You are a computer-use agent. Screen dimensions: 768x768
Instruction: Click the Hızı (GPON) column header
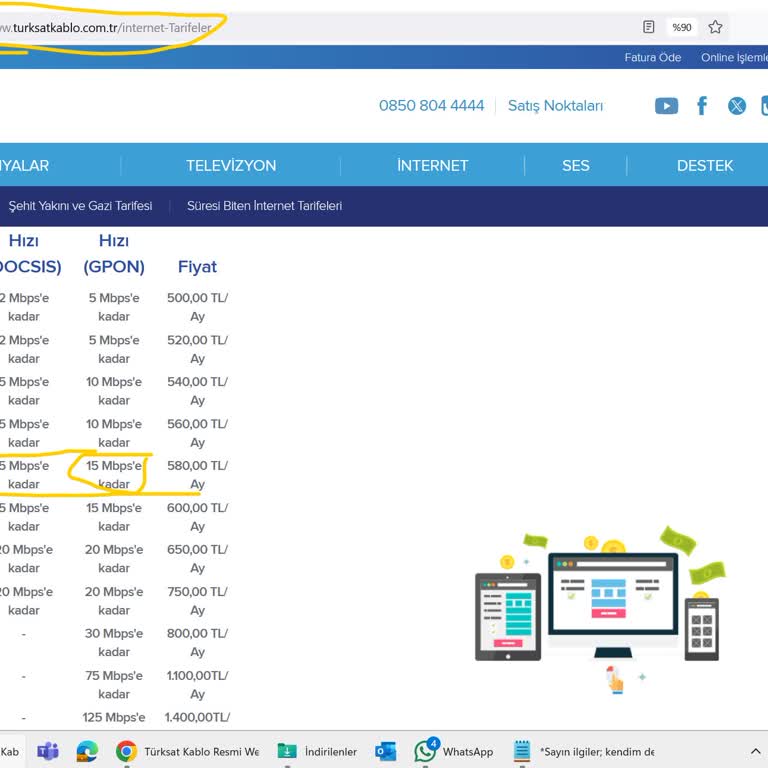(x=114, y=254)
